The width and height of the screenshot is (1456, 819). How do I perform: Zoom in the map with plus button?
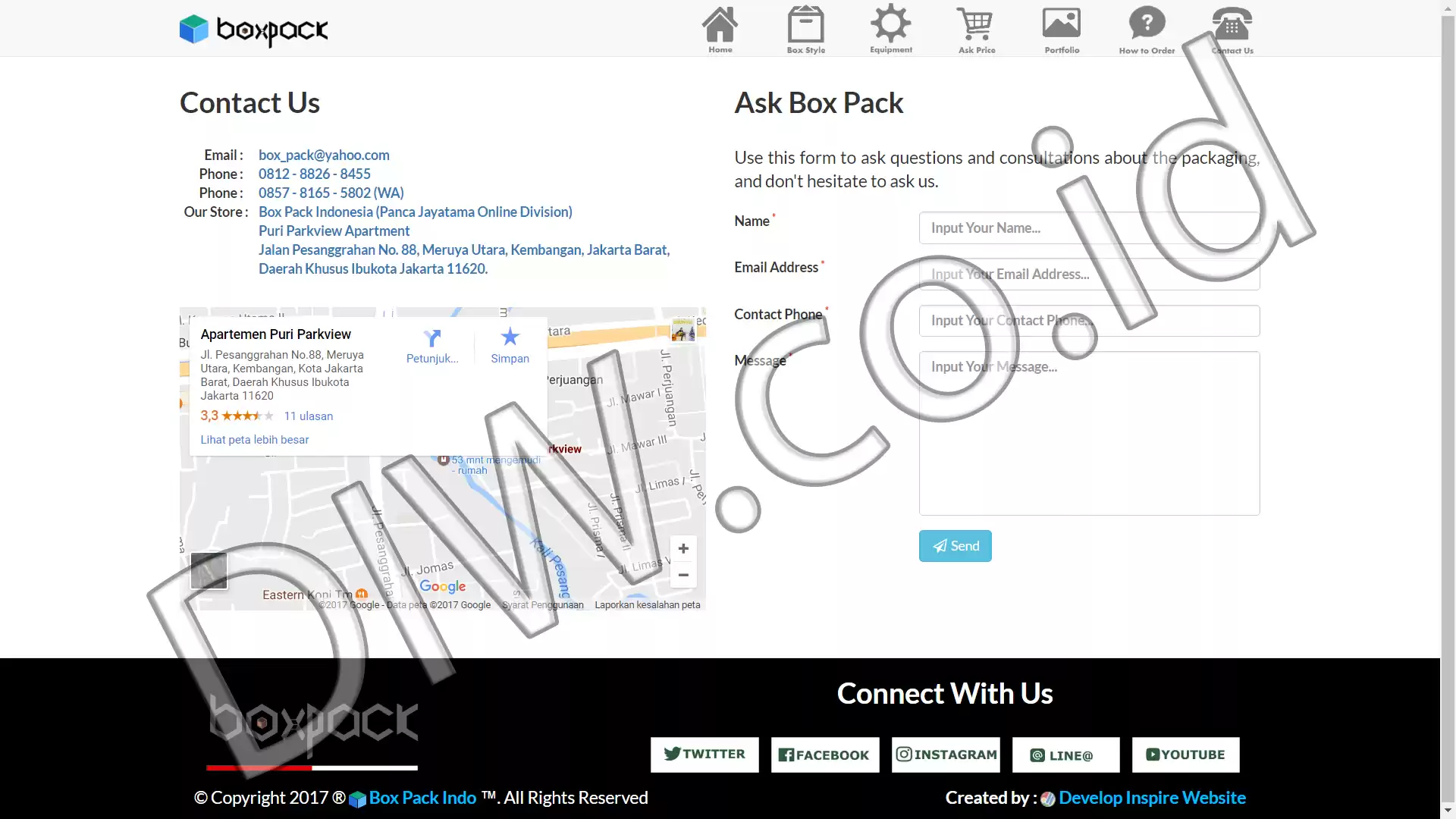click(x=683, y=548)
